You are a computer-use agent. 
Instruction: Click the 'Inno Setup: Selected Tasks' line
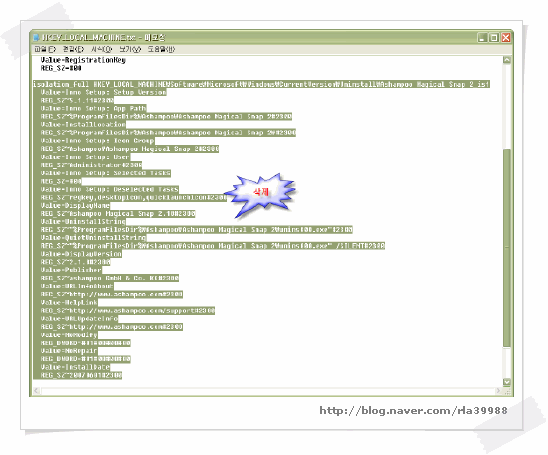(x=106, y=173)
